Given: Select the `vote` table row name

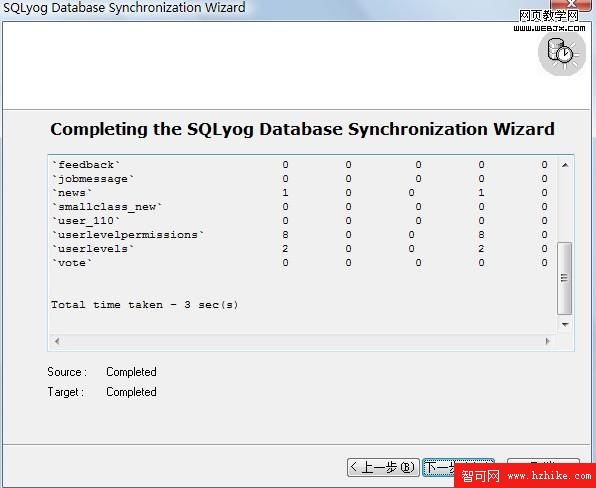Looking at the screenshot, I should (72, 263).
